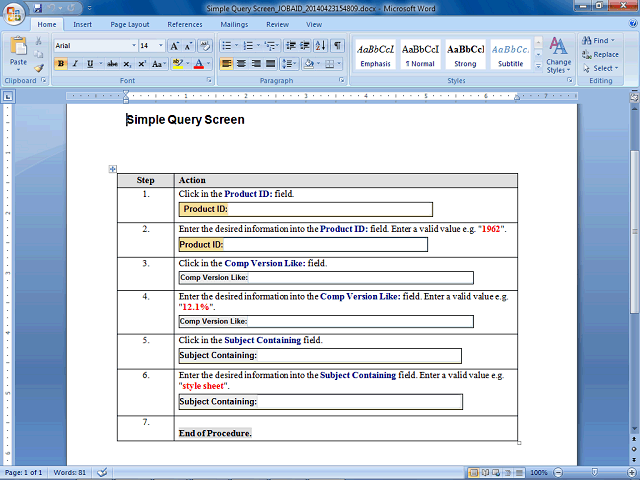
Task: Toggle Underline formatting
Action: click(90, 64)
